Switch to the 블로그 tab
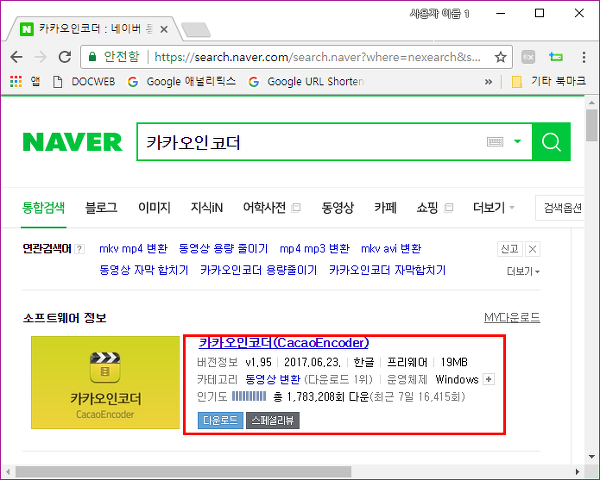The image size is (600, 480). 101,208
